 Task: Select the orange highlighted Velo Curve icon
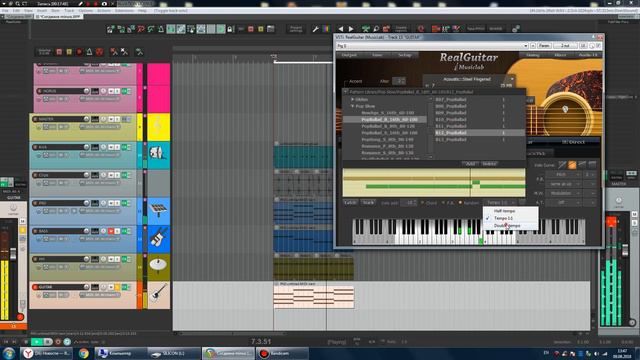click(x=572, y=164)
